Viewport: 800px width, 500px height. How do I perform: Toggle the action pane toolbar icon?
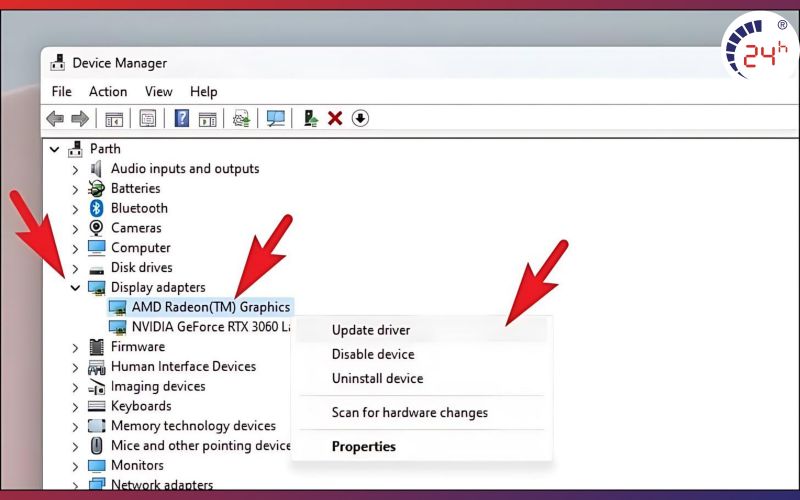click(207, 119)
